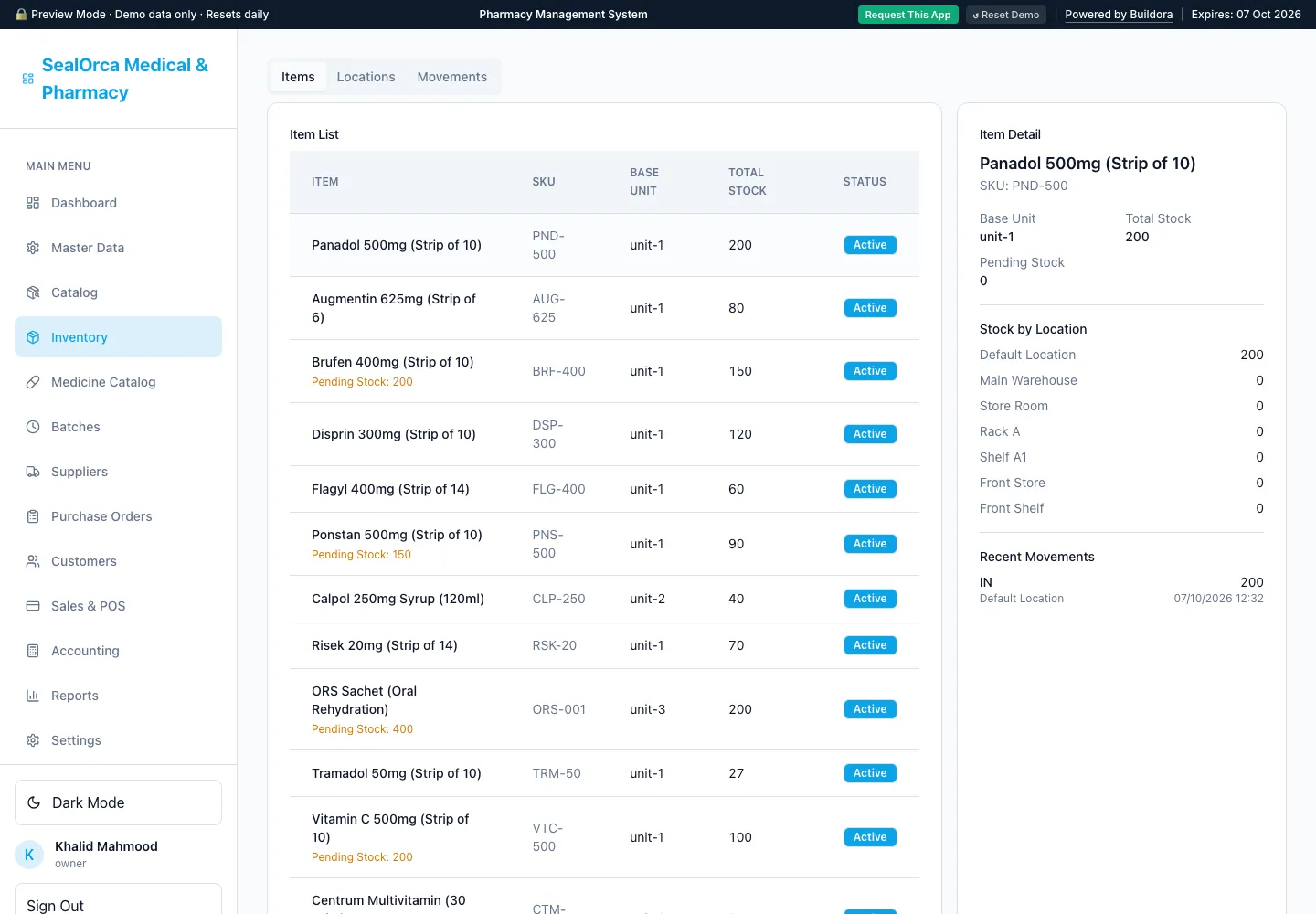Toggle Dark Mode button
The height and width of the screenshot is (914, 1316).
118,802
